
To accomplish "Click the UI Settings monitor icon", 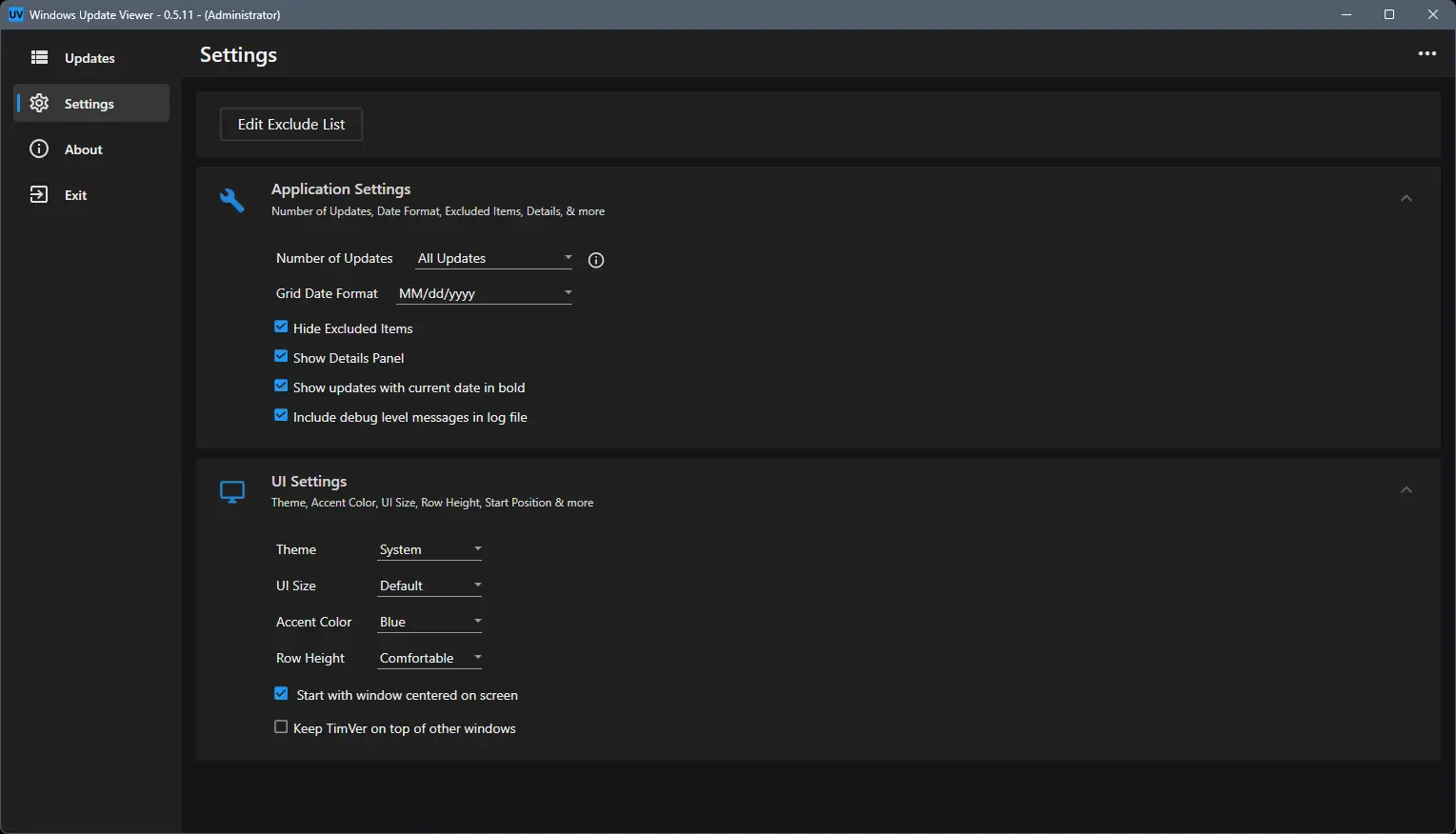I will click(232, 491).
